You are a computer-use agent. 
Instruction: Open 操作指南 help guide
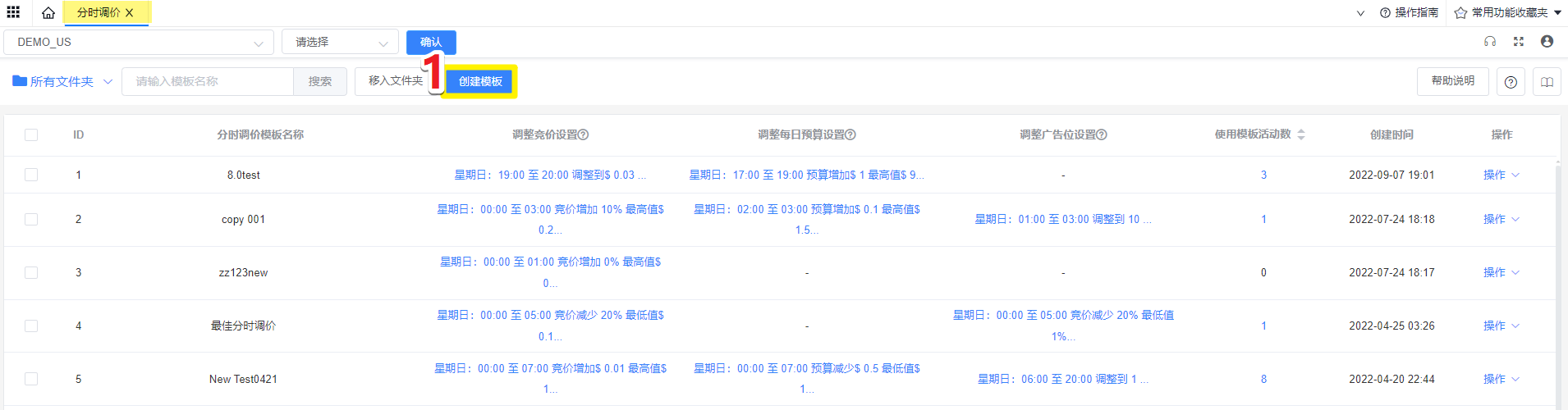pos(1409,12)
